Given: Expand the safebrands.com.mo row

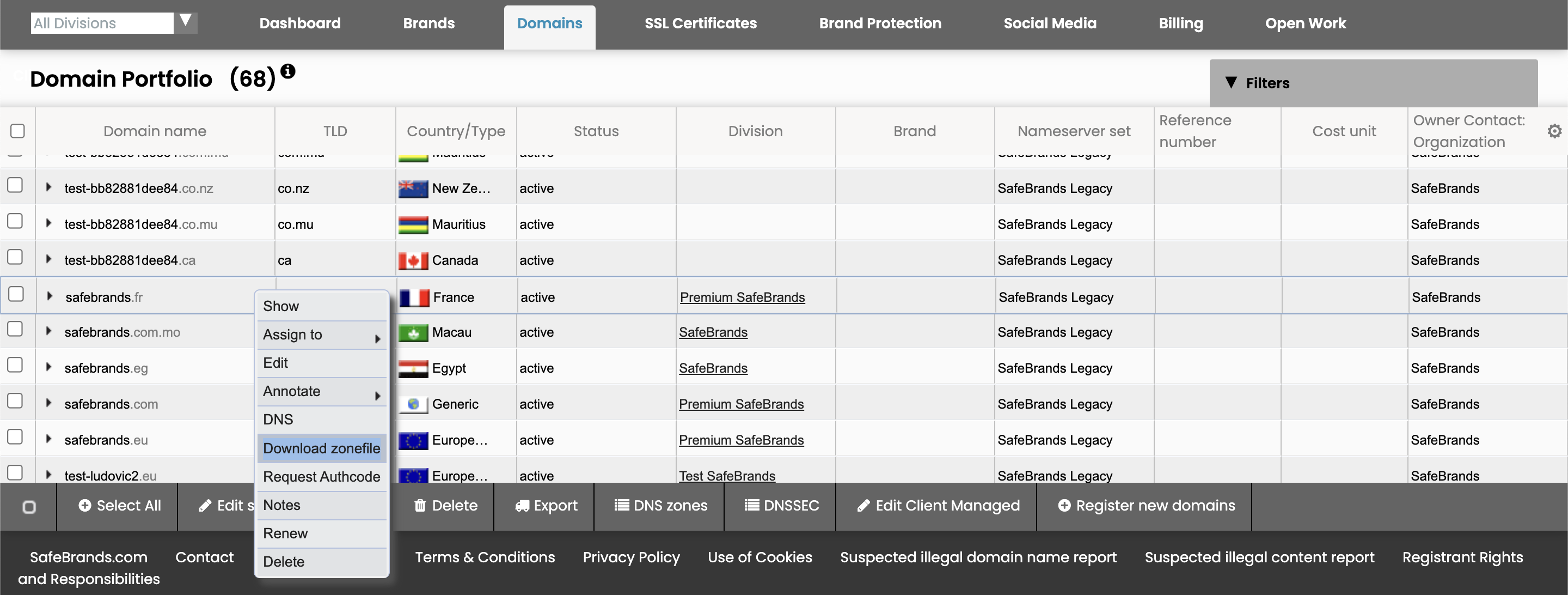Looking at the screenshot, I should (x=48, y=331).
